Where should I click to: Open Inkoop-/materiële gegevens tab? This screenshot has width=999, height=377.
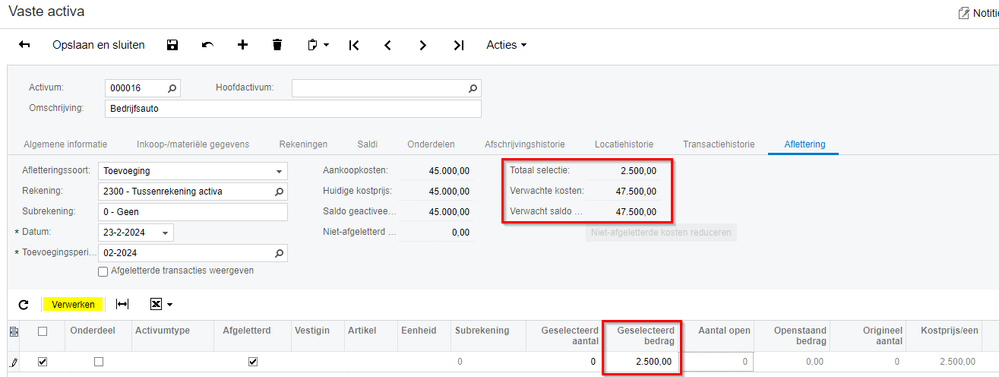(x=193, y=145)
